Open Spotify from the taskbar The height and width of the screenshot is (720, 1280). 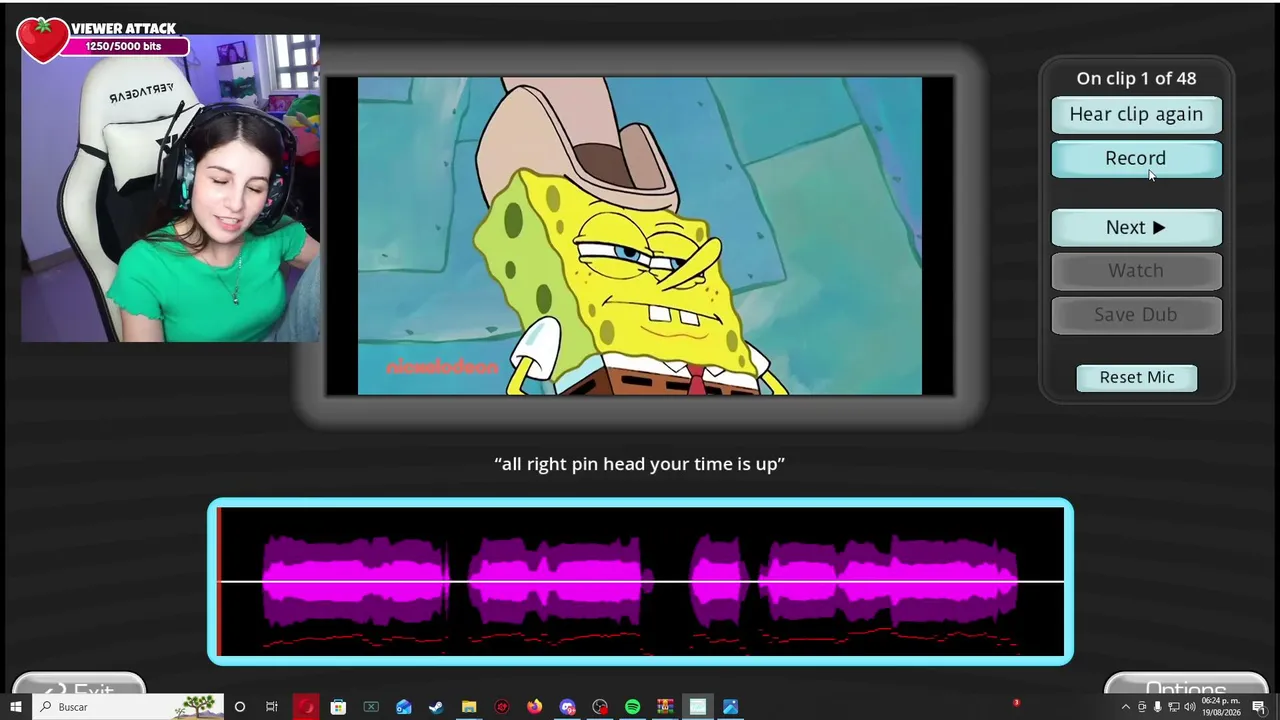[x=633, y=707]
